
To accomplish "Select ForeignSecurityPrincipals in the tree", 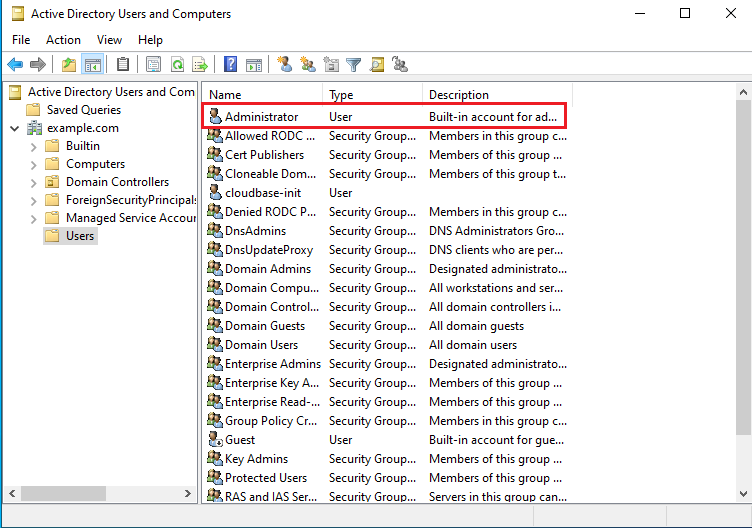I will [x=130, y=200].
